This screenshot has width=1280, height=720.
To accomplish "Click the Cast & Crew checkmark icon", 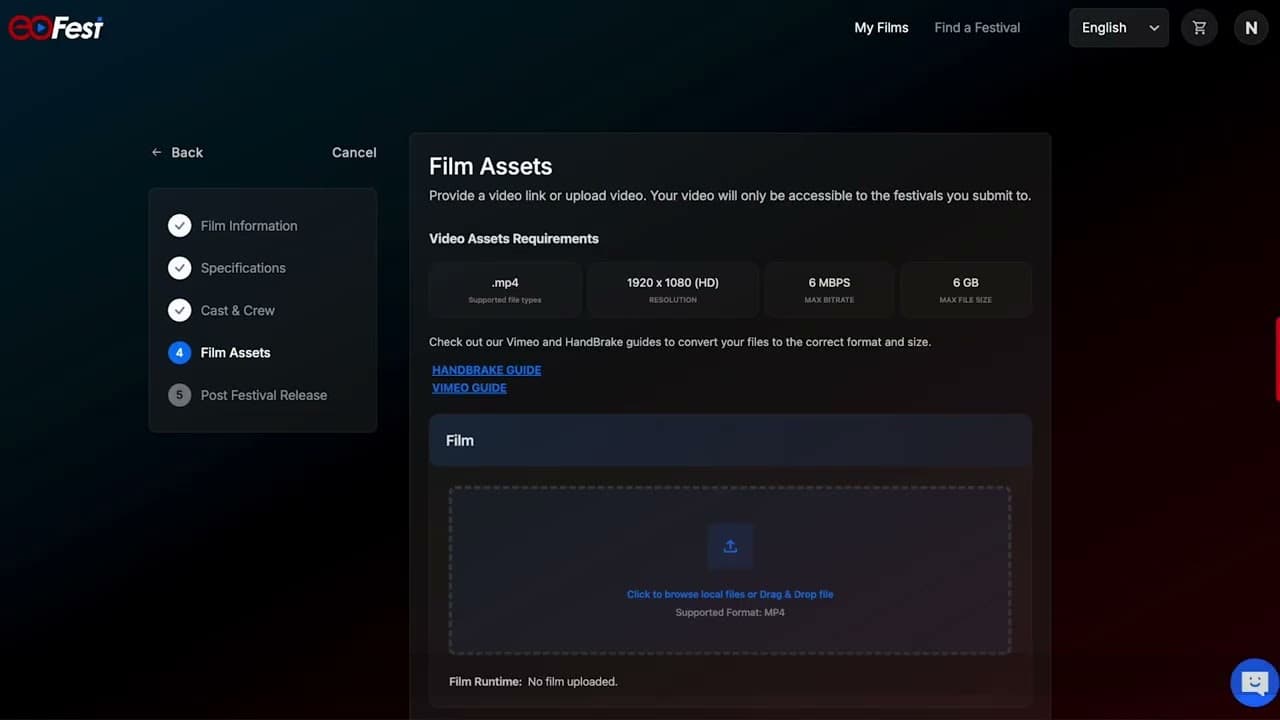I will tap(179, 310).
